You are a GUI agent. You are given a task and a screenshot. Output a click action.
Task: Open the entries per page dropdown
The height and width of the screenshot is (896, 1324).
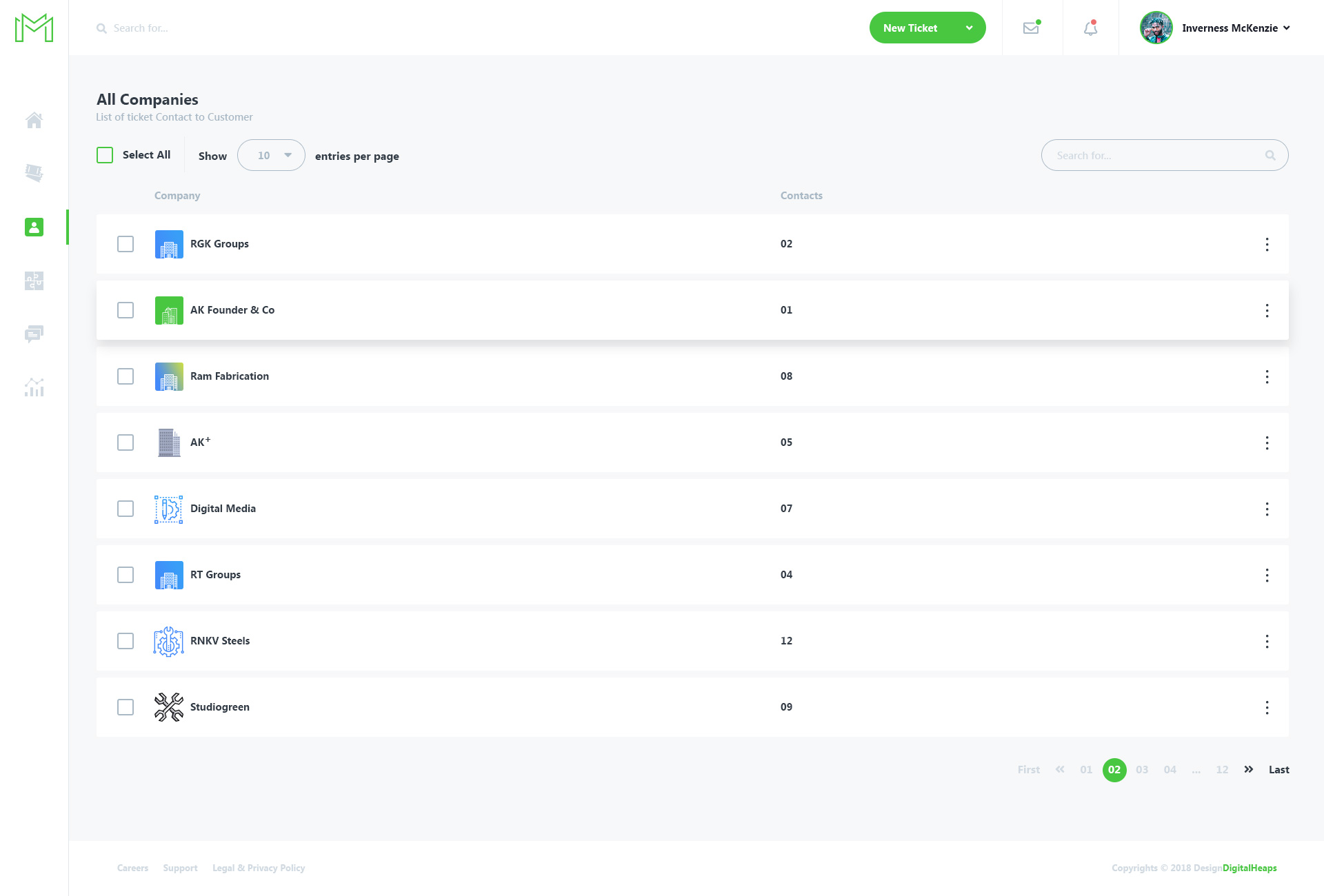[x=271, y=155]
